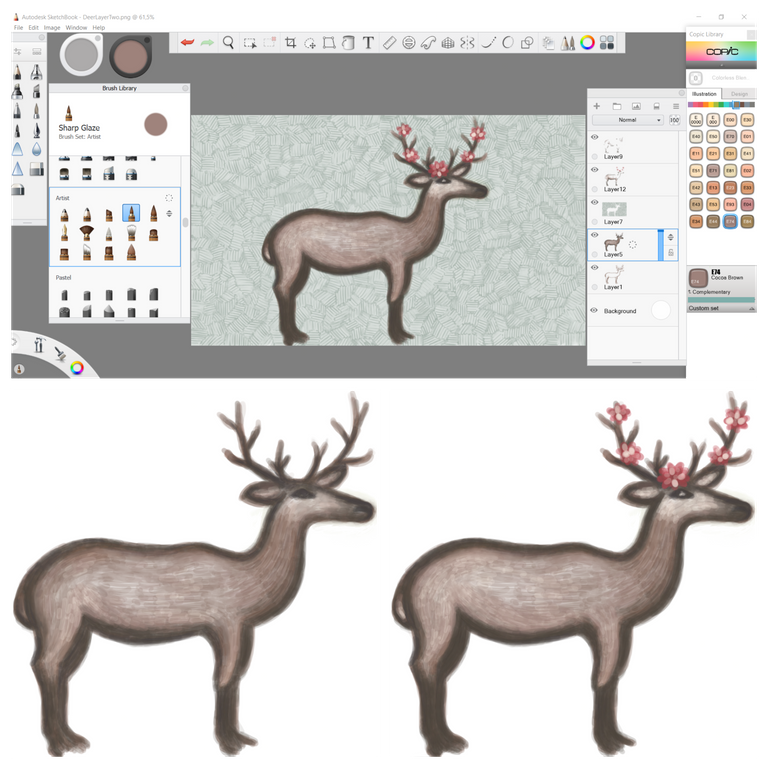Open the Image menu

52,27
